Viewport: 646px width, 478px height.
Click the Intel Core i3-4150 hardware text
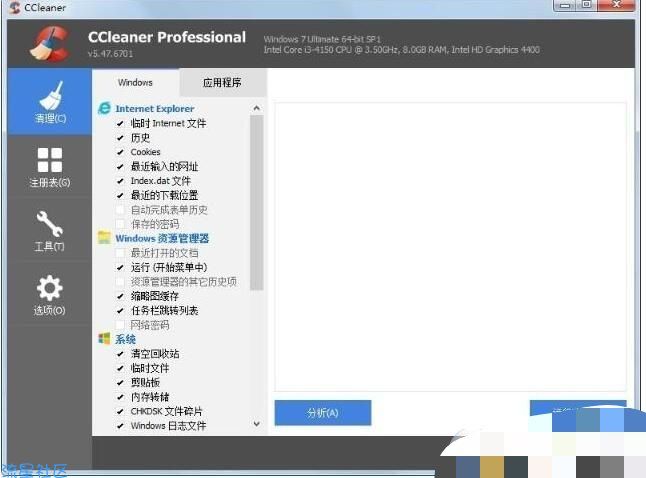point(401,50)
